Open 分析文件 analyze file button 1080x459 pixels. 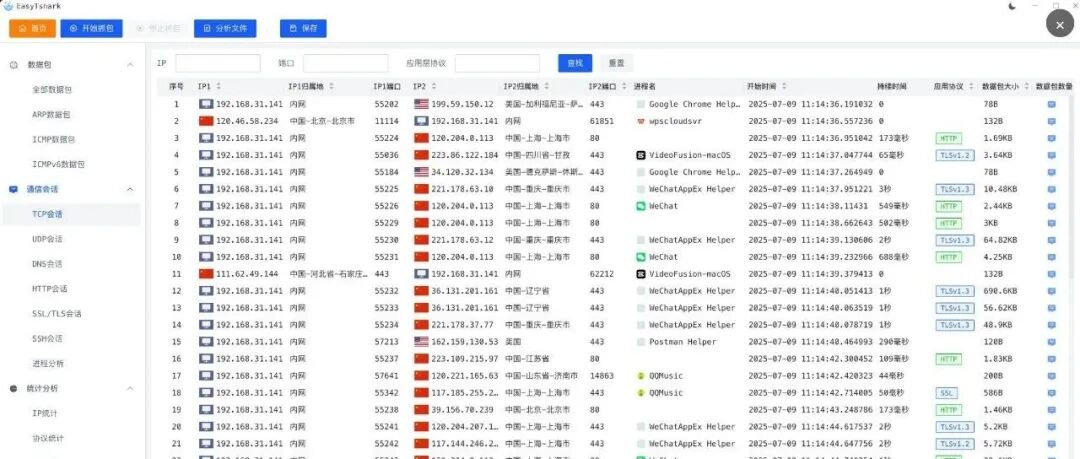click(x=225, y=28)
